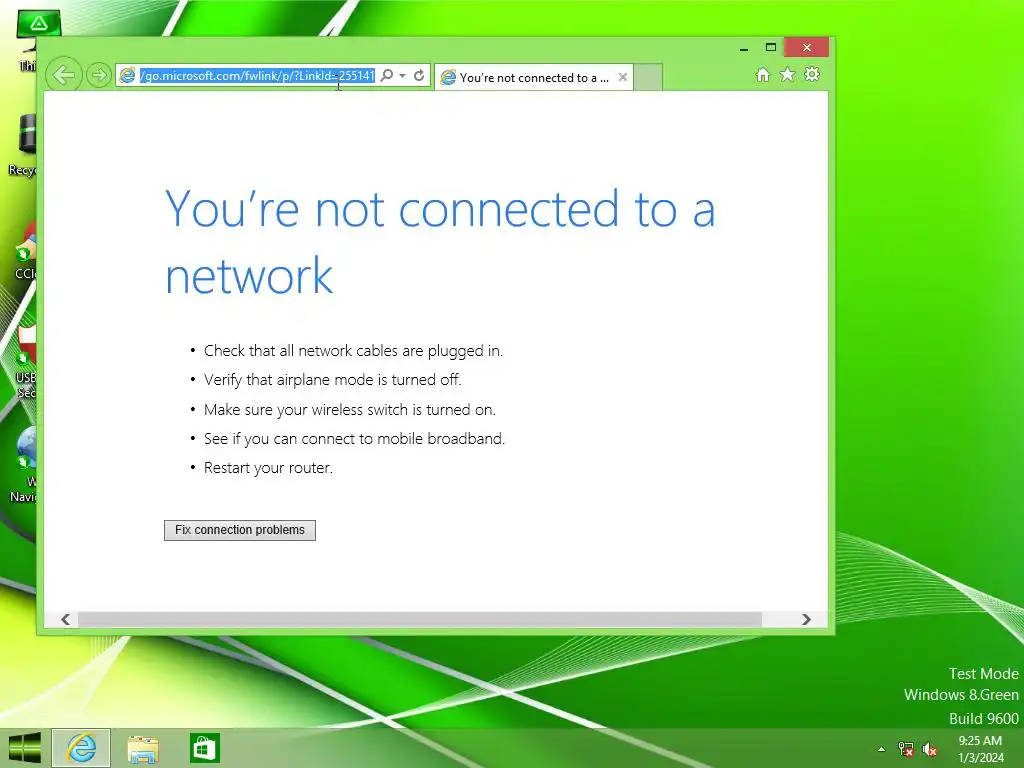
Task: Click the muted volume tray icon
Action: 929,750
